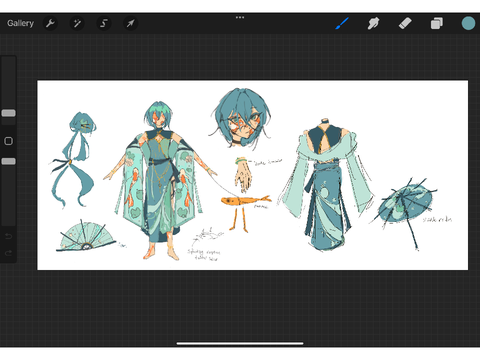The height and width of the screenshot is (360, 480).
Task: Tap the redo arrow on sidebar
Action: (x=9, y=253)
